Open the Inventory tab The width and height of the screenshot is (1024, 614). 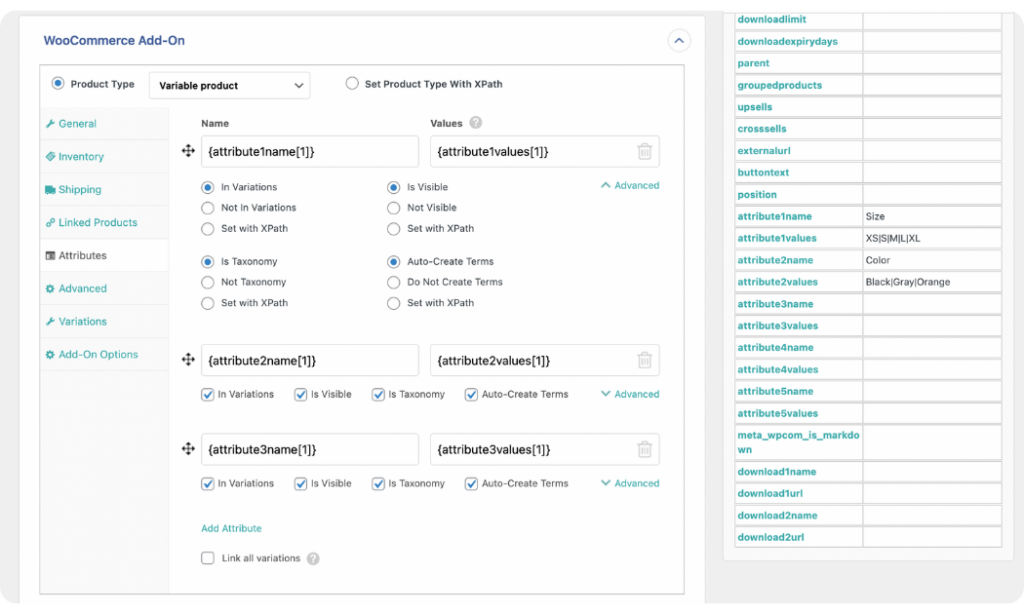click(x=80, y=157)
